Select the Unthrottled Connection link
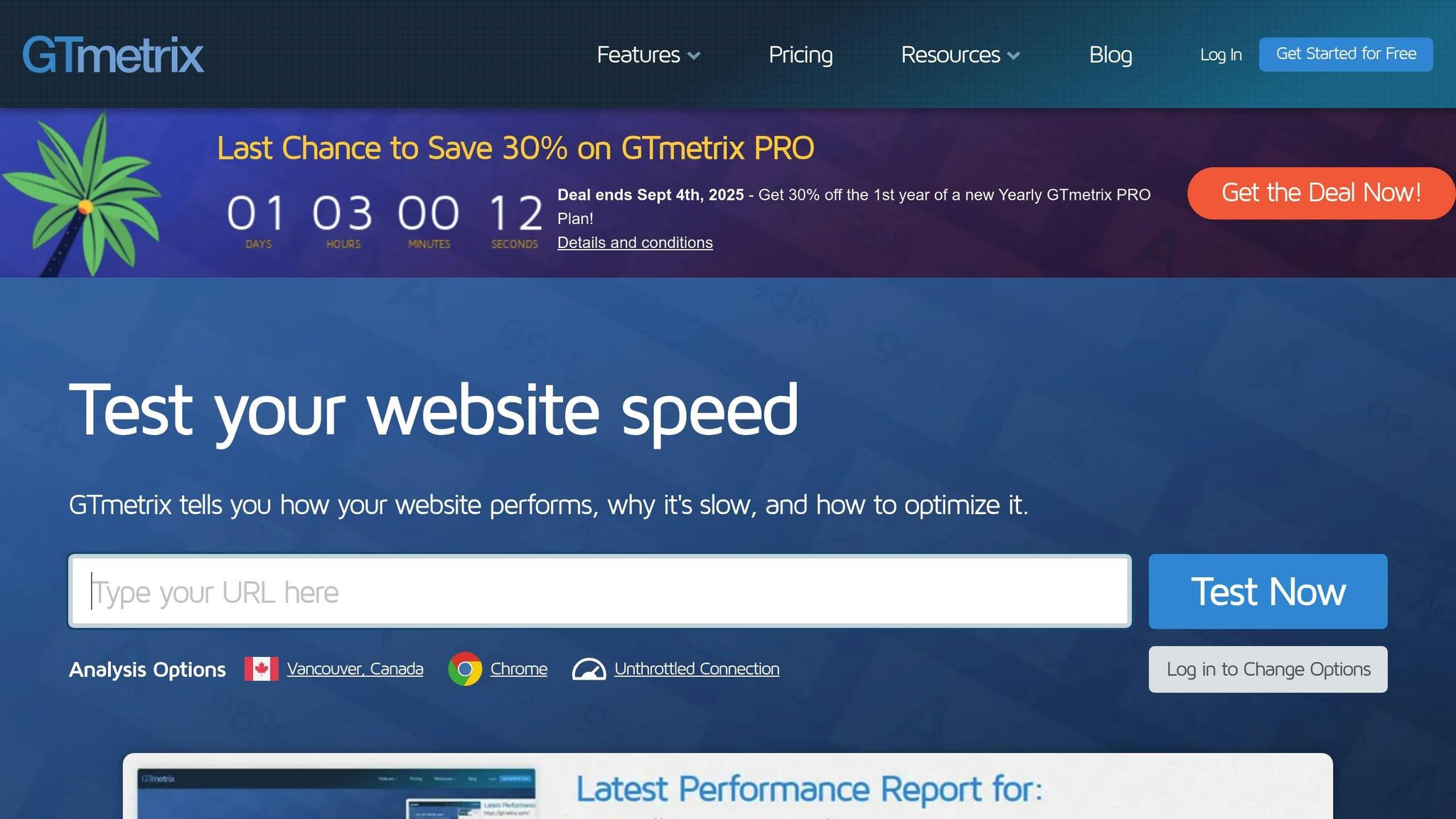Image resolution: width=1456 pixels, height=819 pixels. click(697, 669)
